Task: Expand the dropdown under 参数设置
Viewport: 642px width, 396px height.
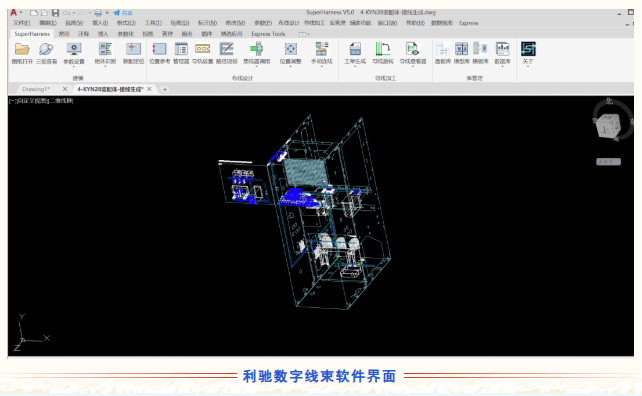Action: [74, 66]
